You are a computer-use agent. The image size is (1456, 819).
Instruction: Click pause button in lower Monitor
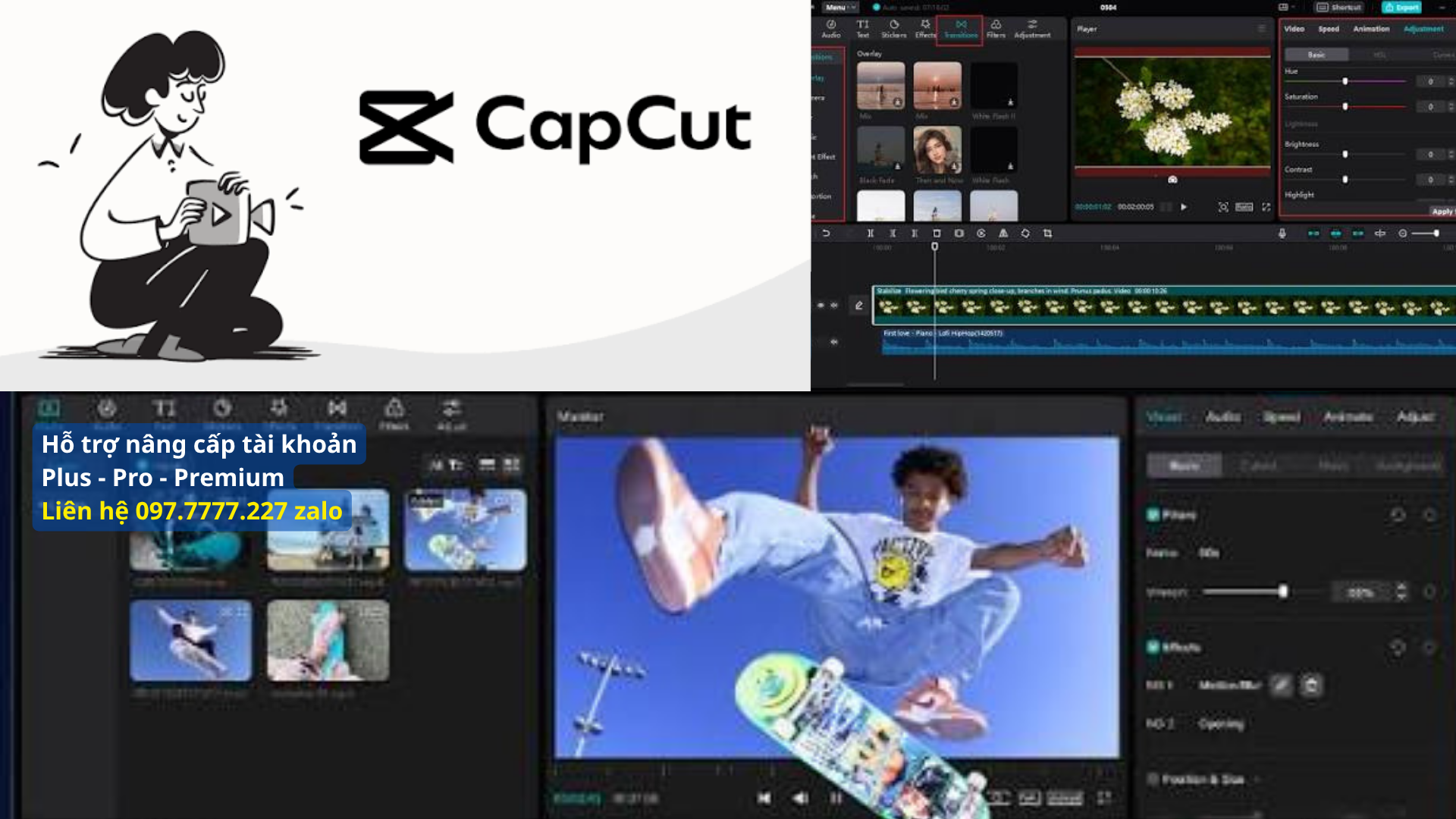coord(835,798)
